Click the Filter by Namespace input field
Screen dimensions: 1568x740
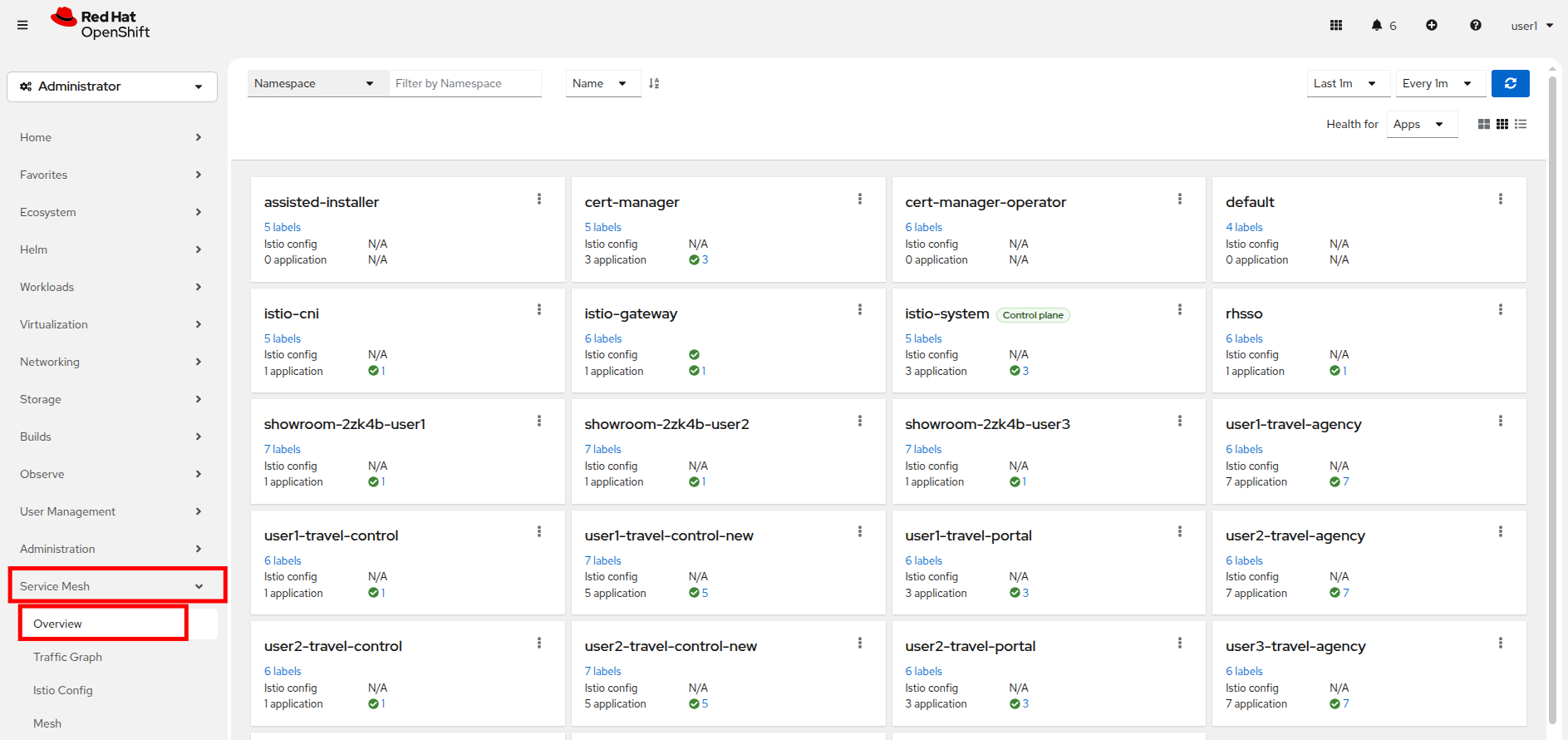(x=465, y=83)
